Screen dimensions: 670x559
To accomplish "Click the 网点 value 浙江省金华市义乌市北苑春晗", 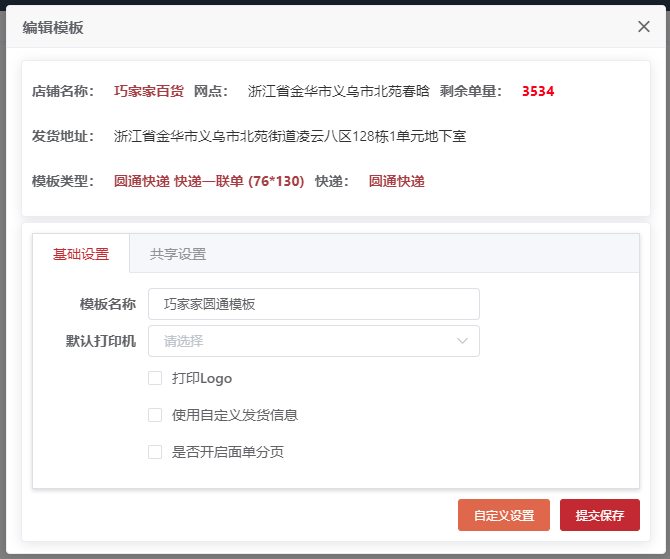I will point(339,91).
